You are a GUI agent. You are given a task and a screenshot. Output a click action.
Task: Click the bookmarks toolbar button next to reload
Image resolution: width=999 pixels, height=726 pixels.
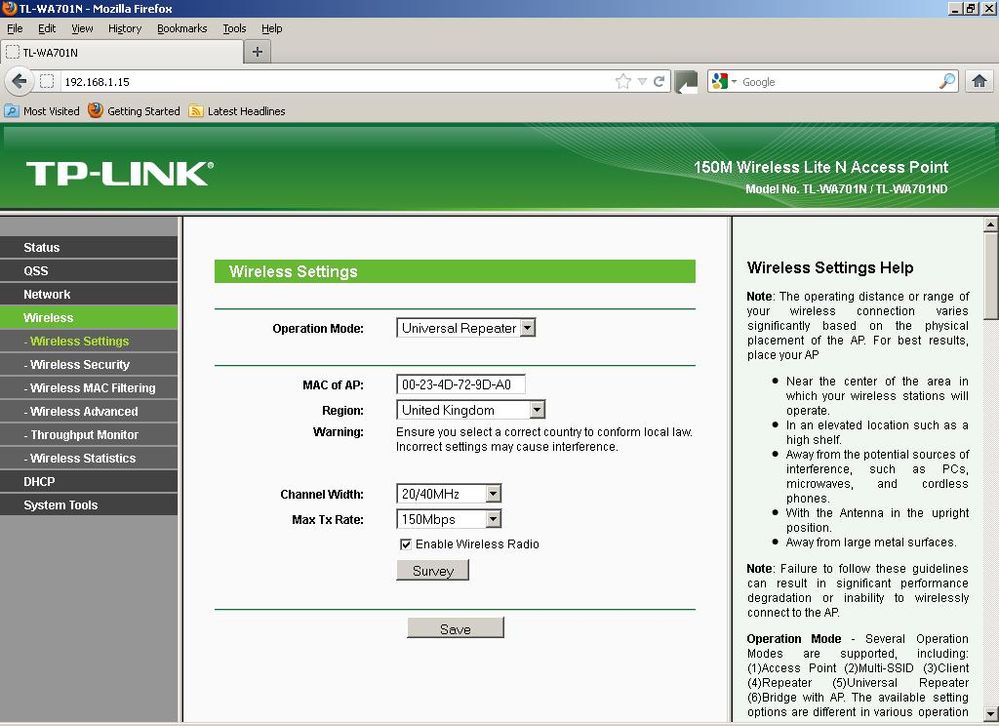[x=687, y=82]
